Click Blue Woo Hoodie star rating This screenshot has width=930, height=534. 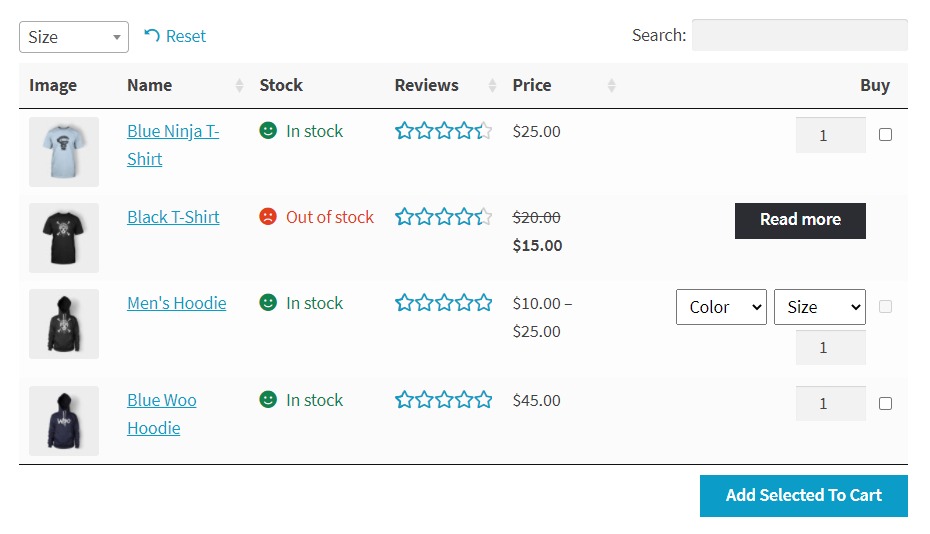pos(444,400)
